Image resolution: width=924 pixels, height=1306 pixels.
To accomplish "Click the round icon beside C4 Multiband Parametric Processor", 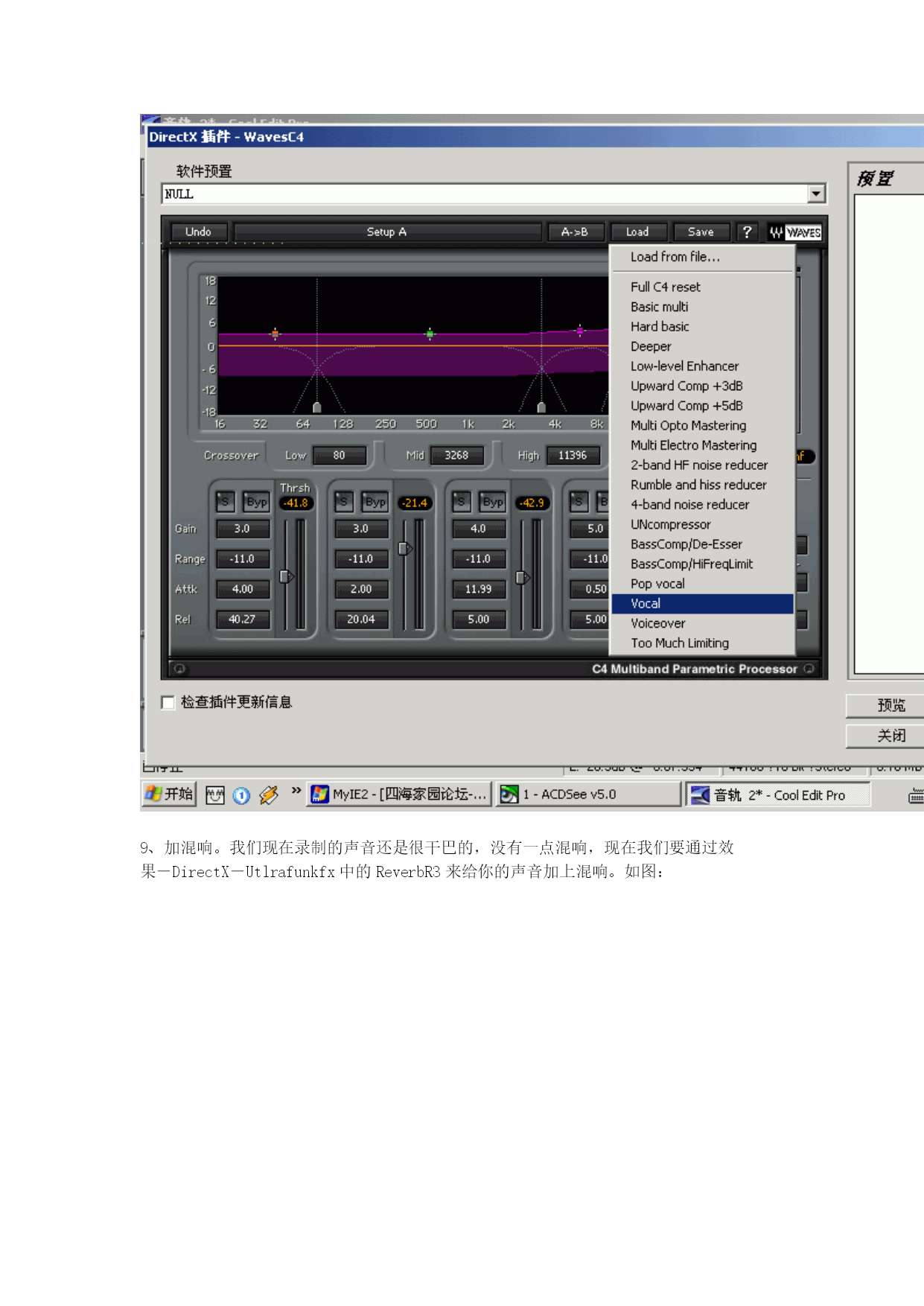I will click(x=809, y=669).
